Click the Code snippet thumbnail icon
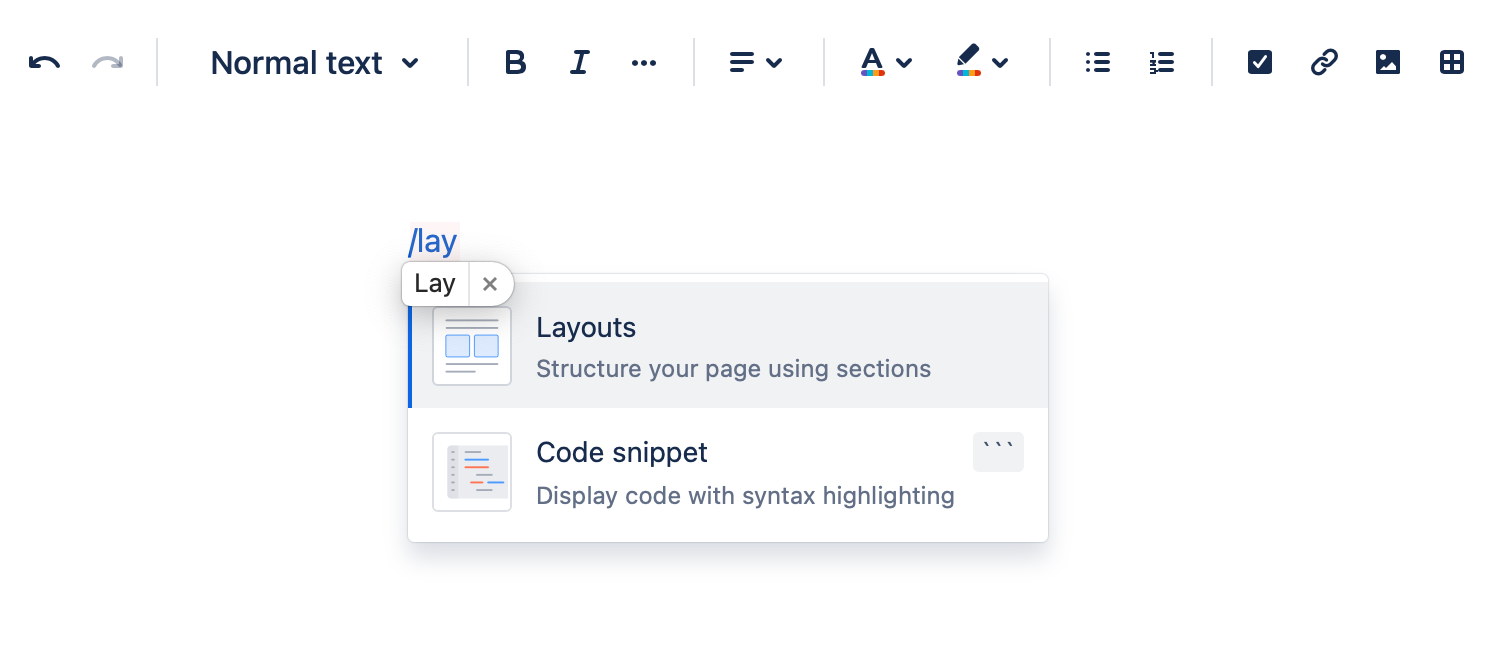Viewport: 1492px width, 656px height. point(472,472)
